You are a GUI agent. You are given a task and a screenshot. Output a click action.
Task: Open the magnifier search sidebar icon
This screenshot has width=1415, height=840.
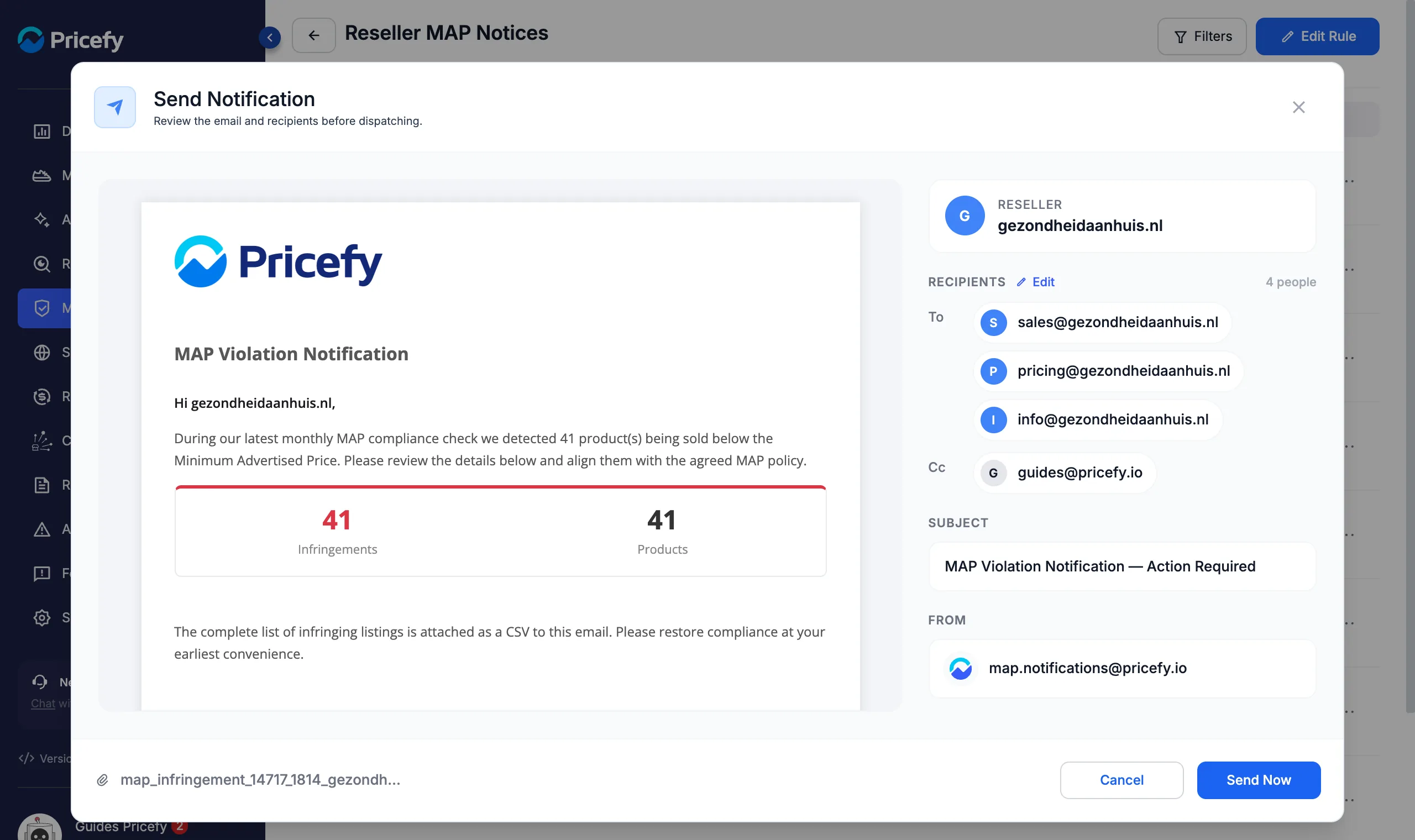pyautogui.click(x=41, y=264)
